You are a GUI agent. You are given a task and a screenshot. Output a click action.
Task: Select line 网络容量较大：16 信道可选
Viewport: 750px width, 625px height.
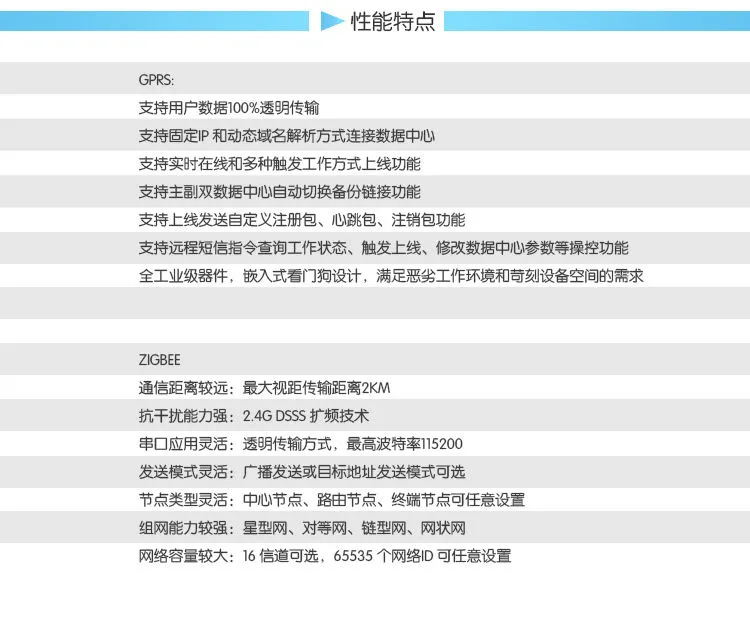click(x=325, y=556)
